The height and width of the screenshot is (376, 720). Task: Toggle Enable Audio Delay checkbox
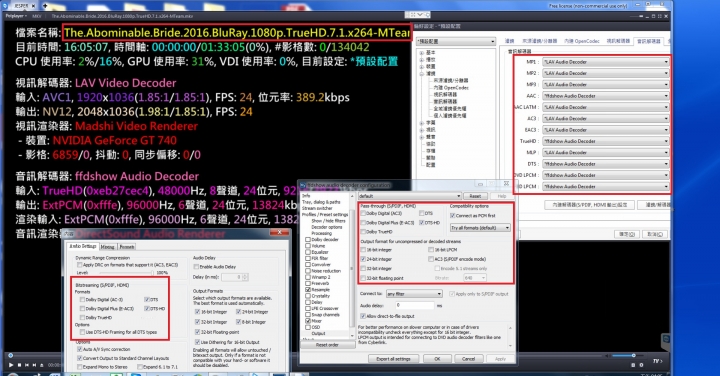(x=197, y=266)
